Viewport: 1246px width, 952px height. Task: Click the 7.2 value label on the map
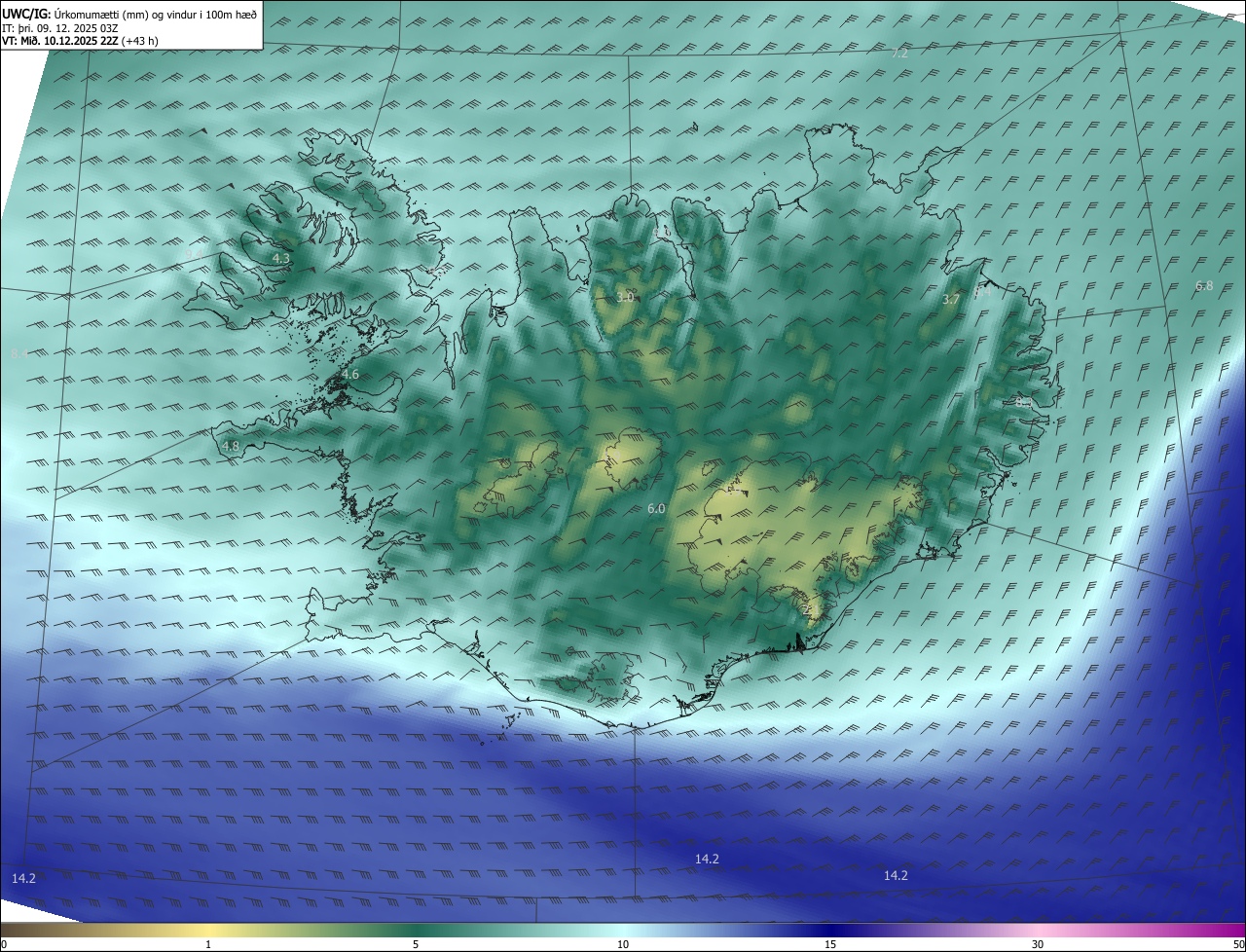pyautogui.click(x=899, y=53)
